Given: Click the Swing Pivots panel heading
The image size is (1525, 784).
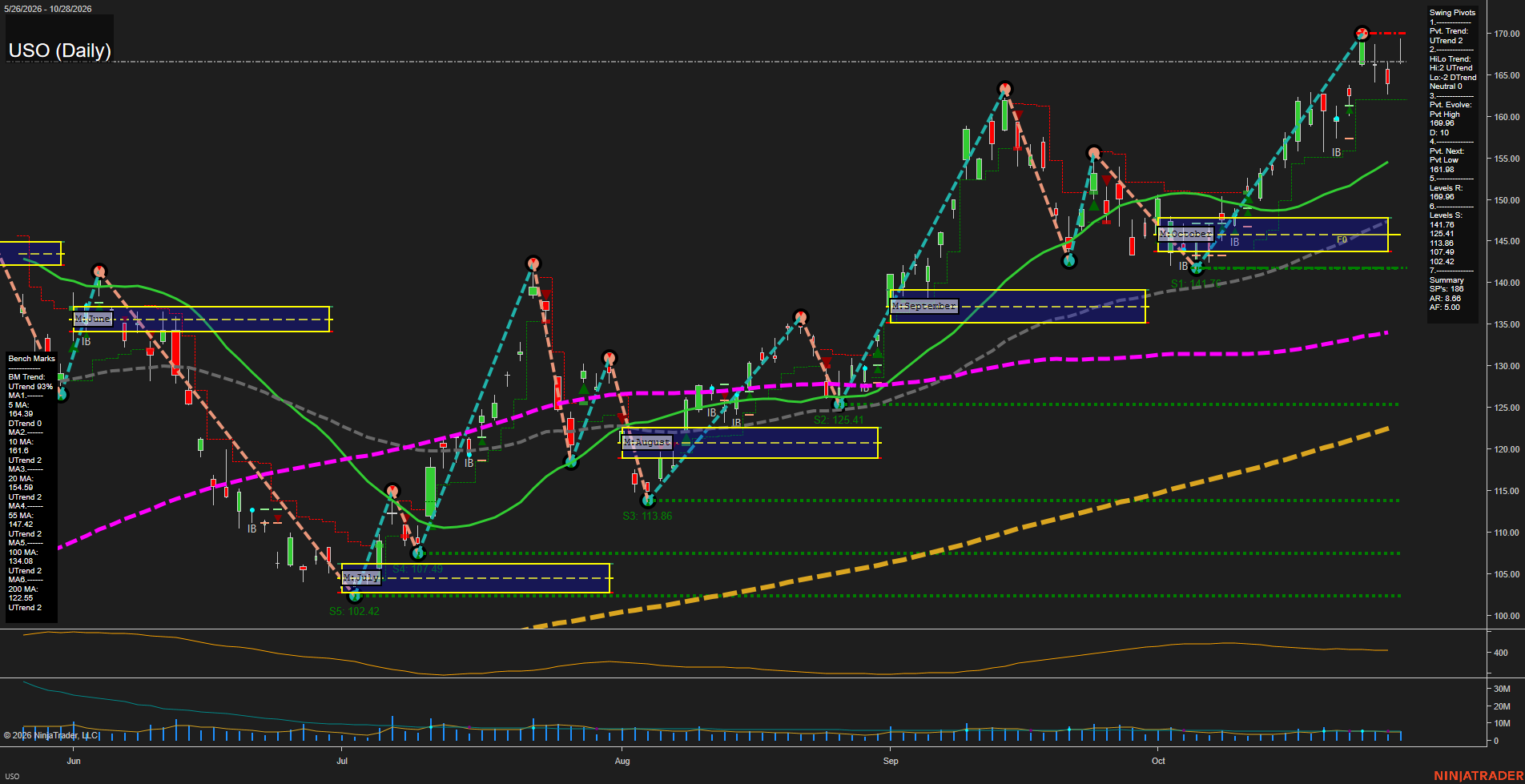Looking at the screenshot, I should pyautogui.click(x=1452, y=13).
